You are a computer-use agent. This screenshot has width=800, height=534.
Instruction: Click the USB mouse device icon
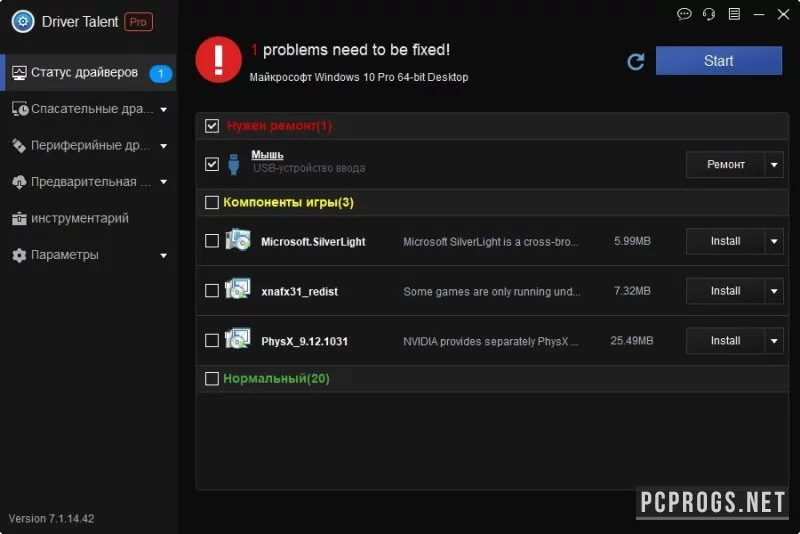coord(234,164)
